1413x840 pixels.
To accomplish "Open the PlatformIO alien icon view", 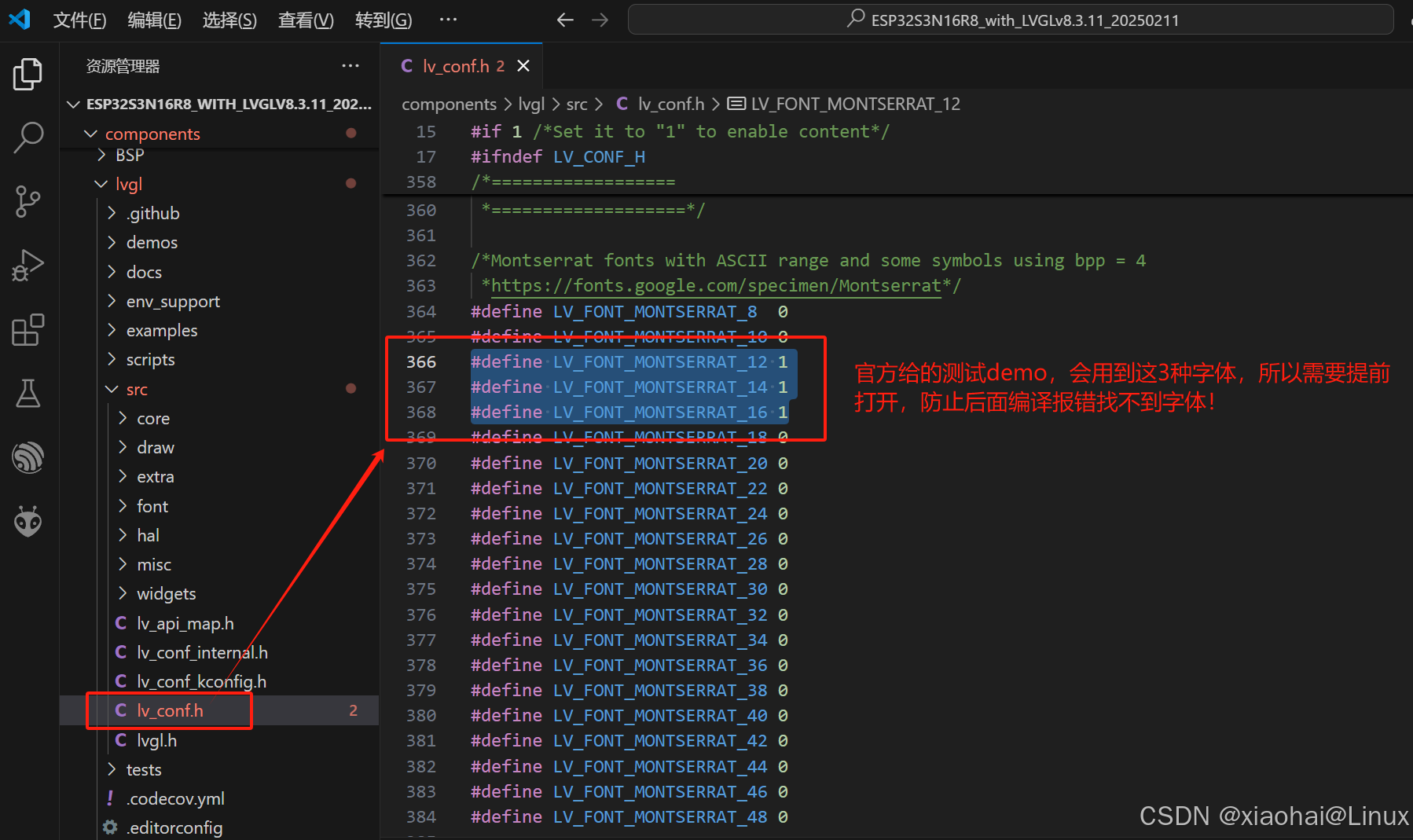I will point(28,521).
